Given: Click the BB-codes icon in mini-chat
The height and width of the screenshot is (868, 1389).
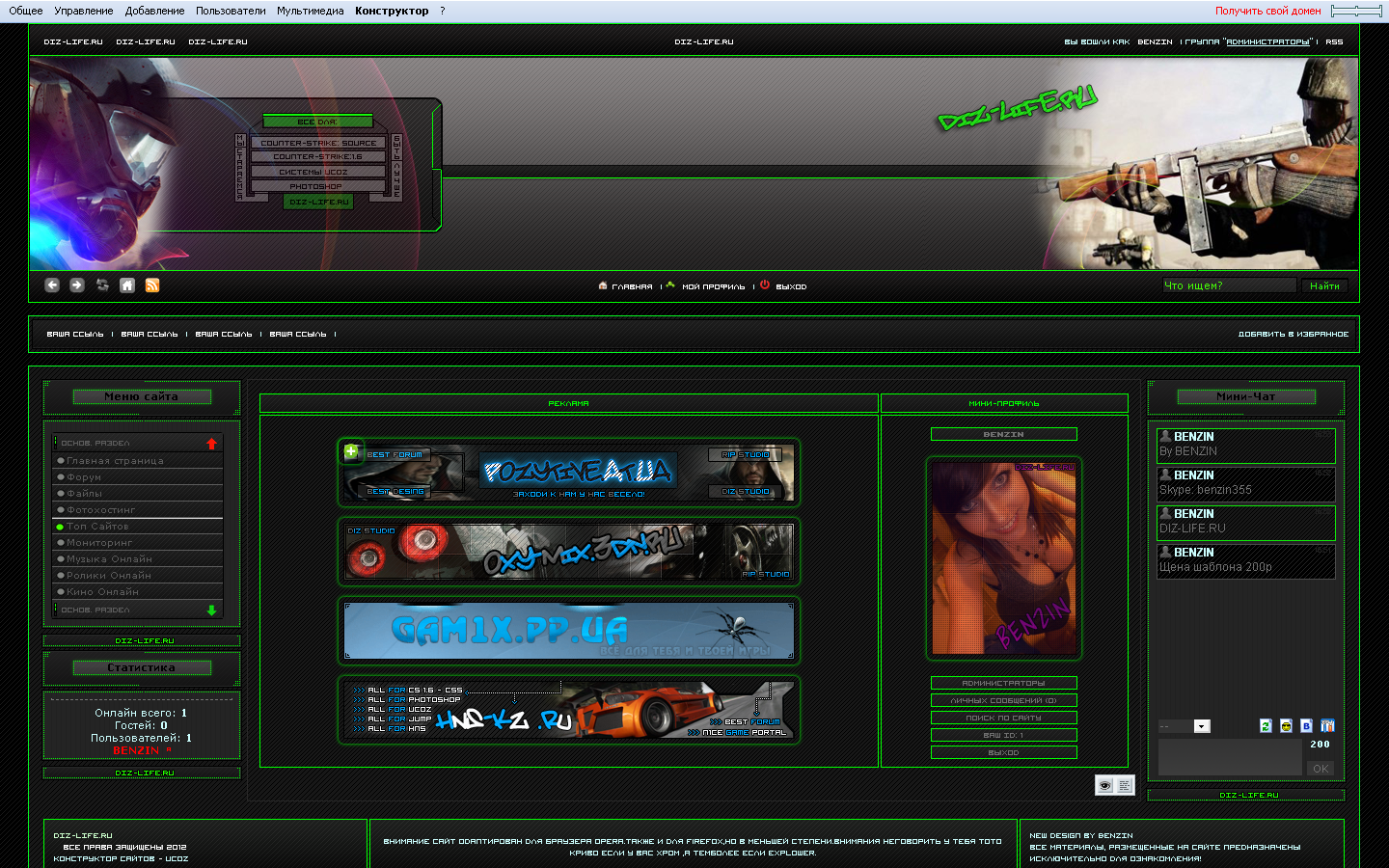Looking at the screenshot, I should tap(1306, 726).
